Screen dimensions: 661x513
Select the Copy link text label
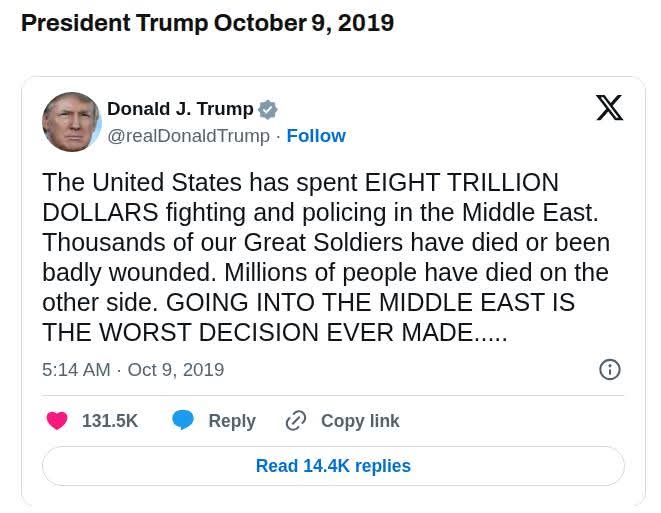click(x=360, y=421)
